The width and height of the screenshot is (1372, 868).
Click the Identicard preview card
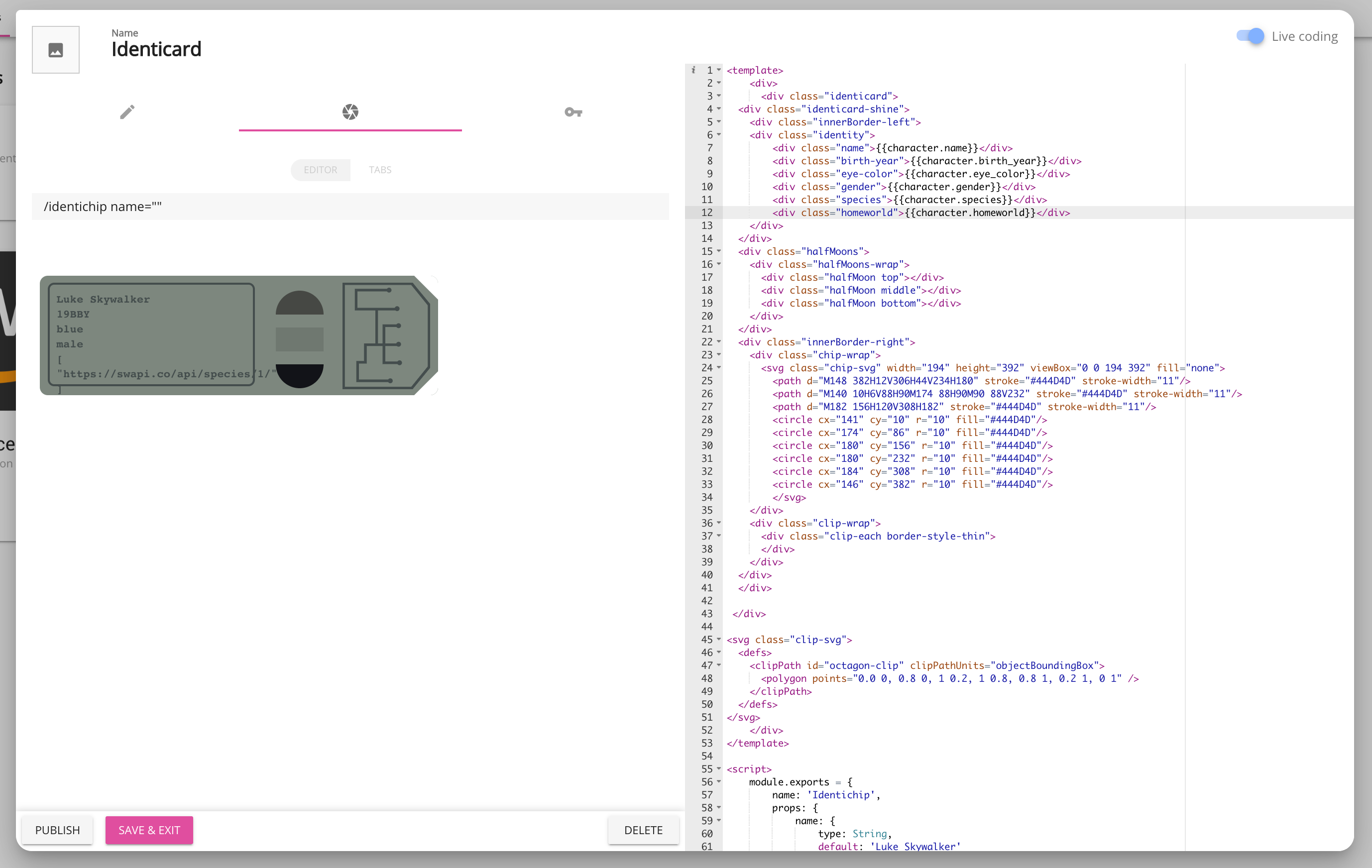pos(239,335)
